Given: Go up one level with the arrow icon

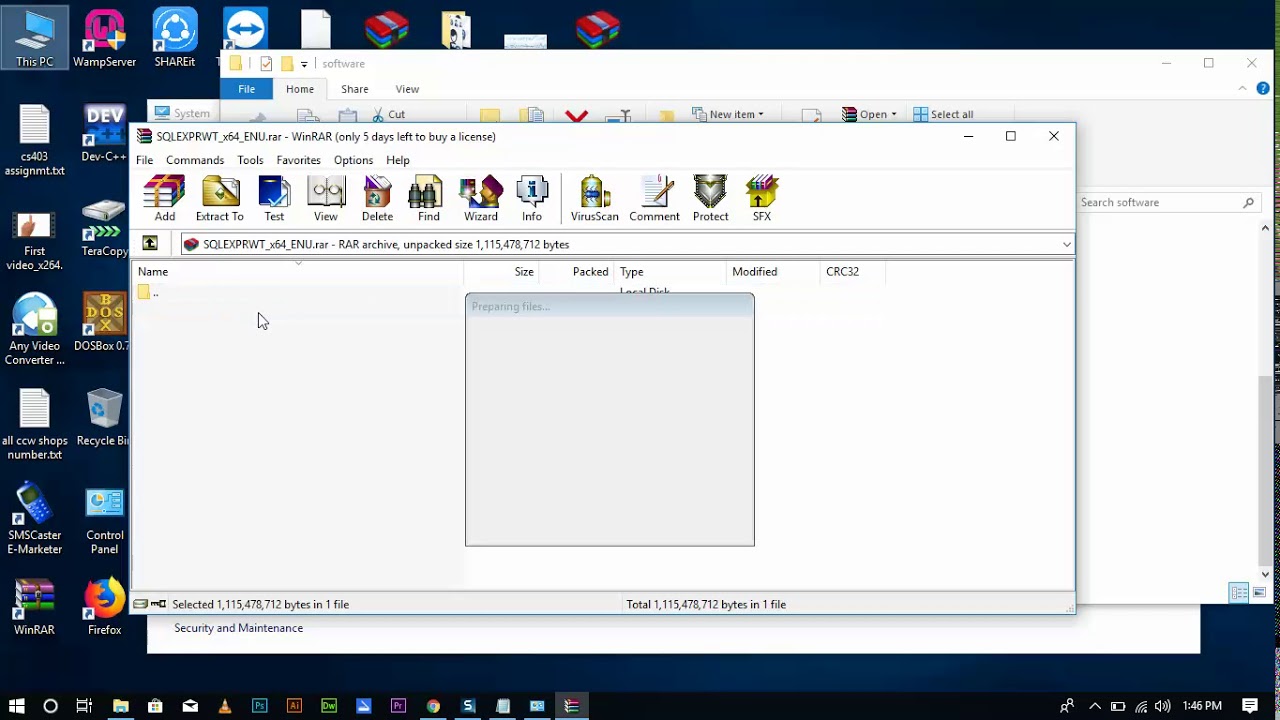Looking at the screenshot, I should [x=150, y=244].
